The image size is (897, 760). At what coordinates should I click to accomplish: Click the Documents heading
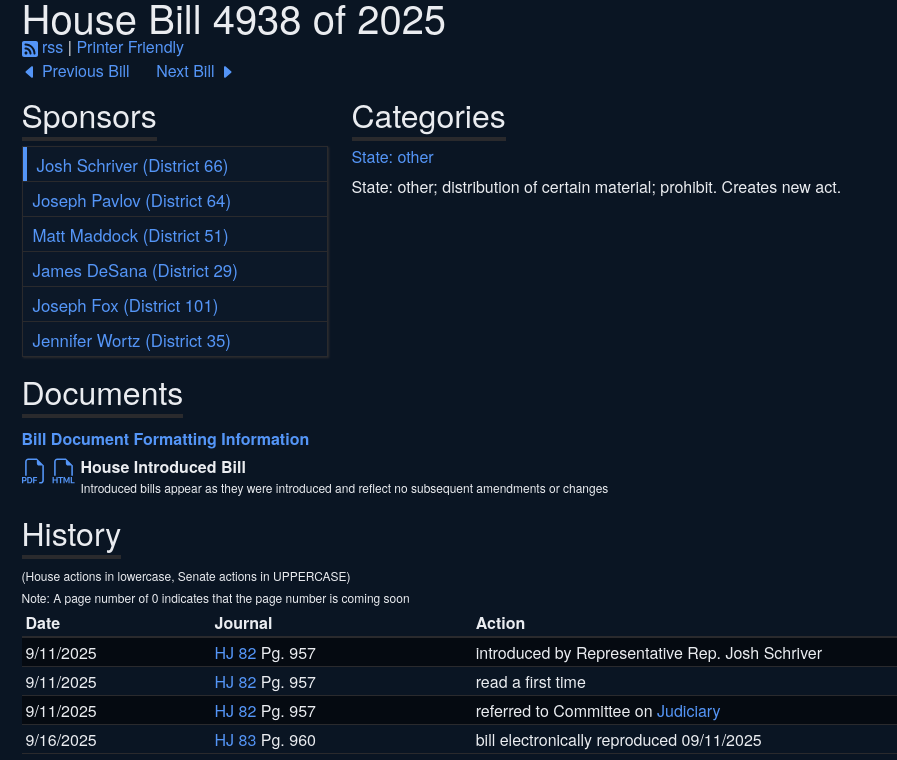coord(102,395)
